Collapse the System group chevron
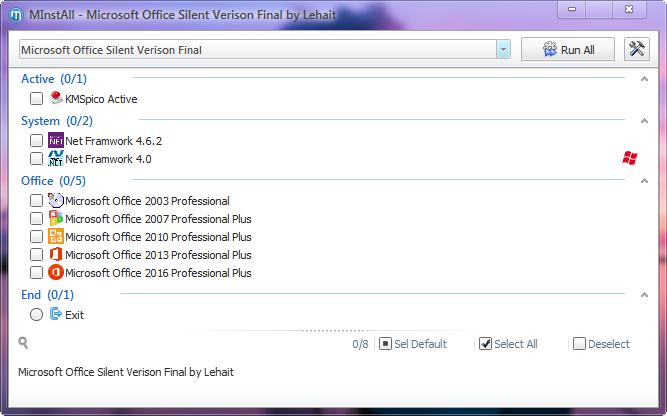 [x=644, y=121]
